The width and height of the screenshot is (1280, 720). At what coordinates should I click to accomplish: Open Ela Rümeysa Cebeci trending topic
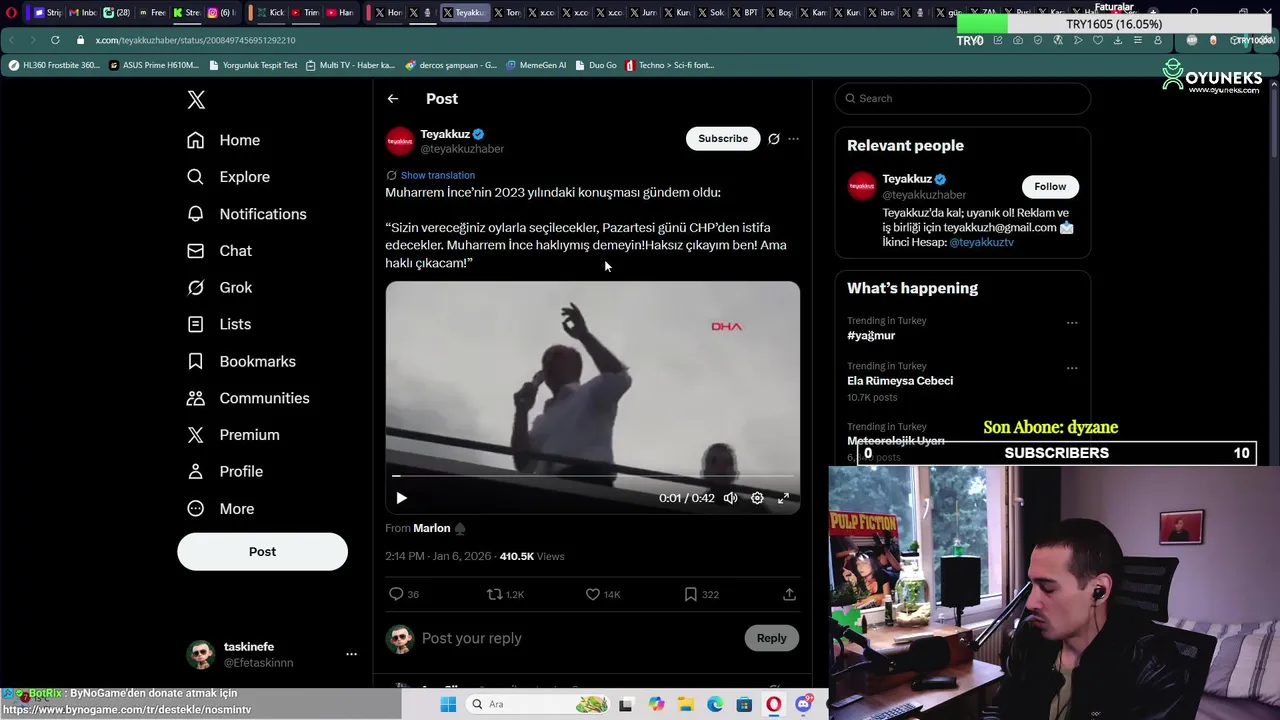click(900, 381)
